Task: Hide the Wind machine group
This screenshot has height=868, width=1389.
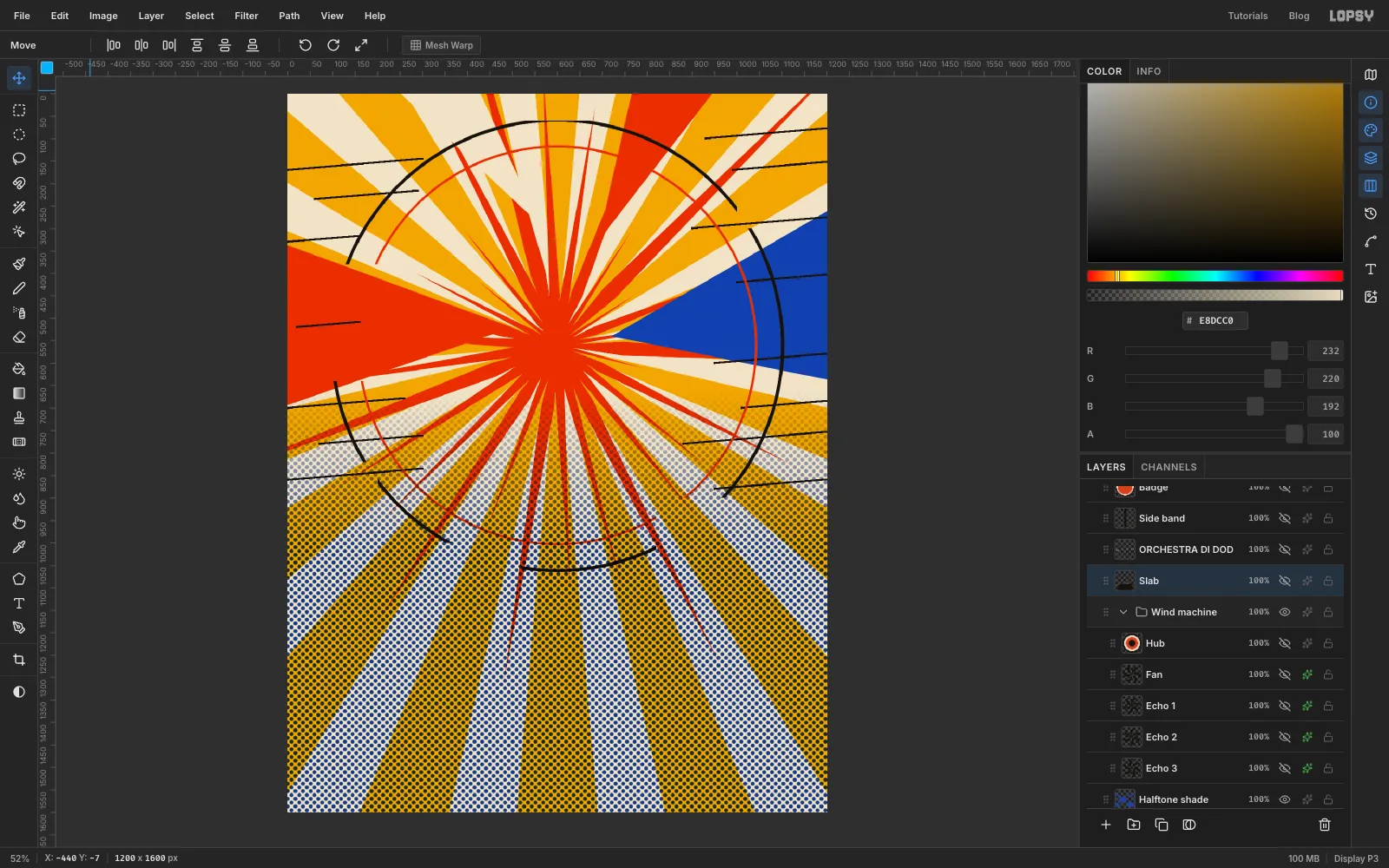Action: pyautogui.click(x=1285, y=612)
